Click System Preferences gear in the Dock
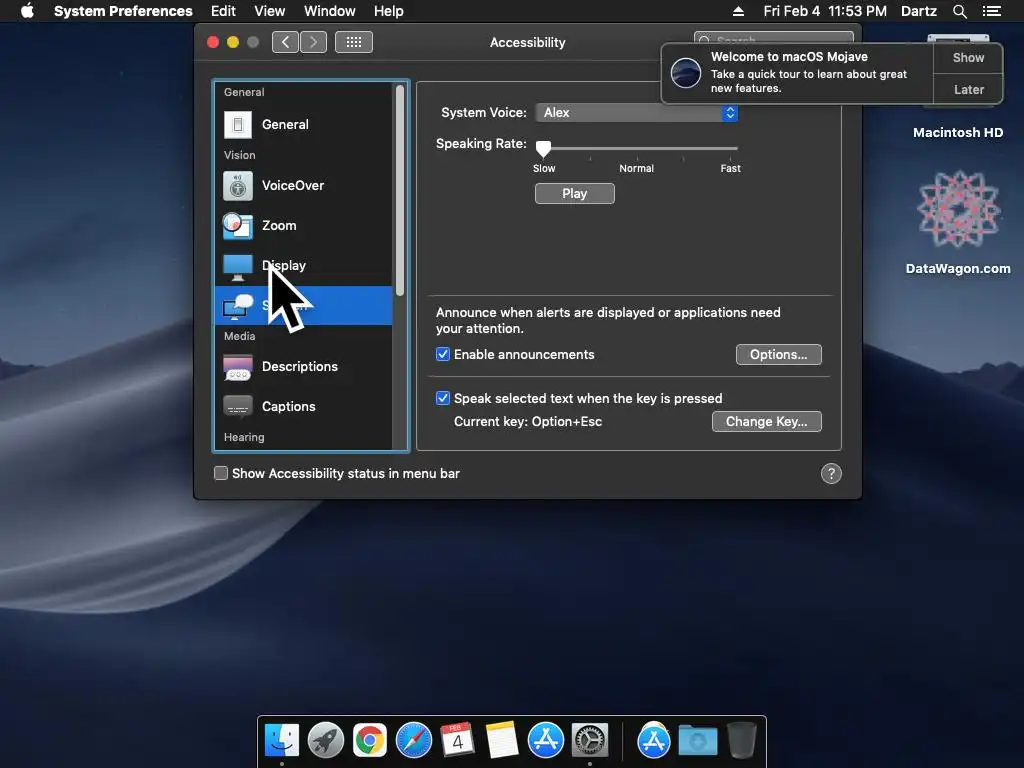Viewport: 1024px width, 768px height. (590, 741)
